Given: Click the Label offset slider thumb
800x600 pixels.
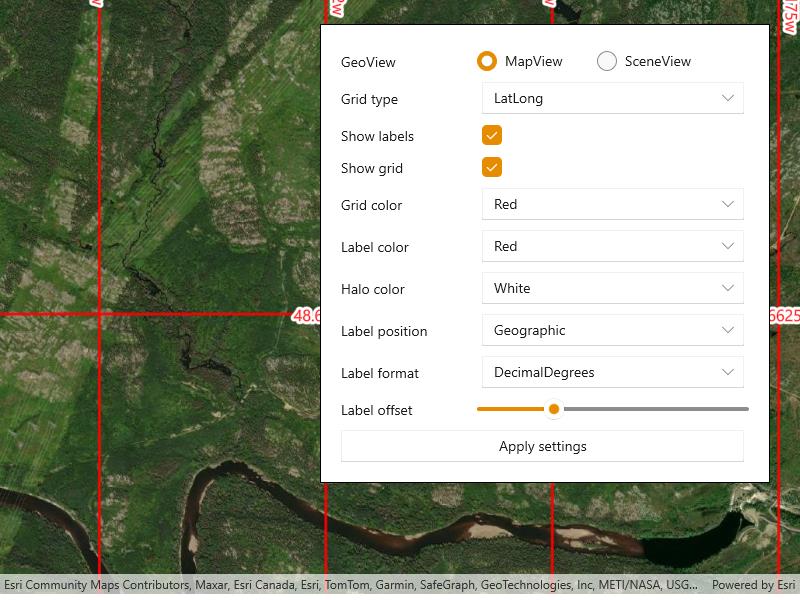Looking at the screenshot, I should (x=554, y=409).
